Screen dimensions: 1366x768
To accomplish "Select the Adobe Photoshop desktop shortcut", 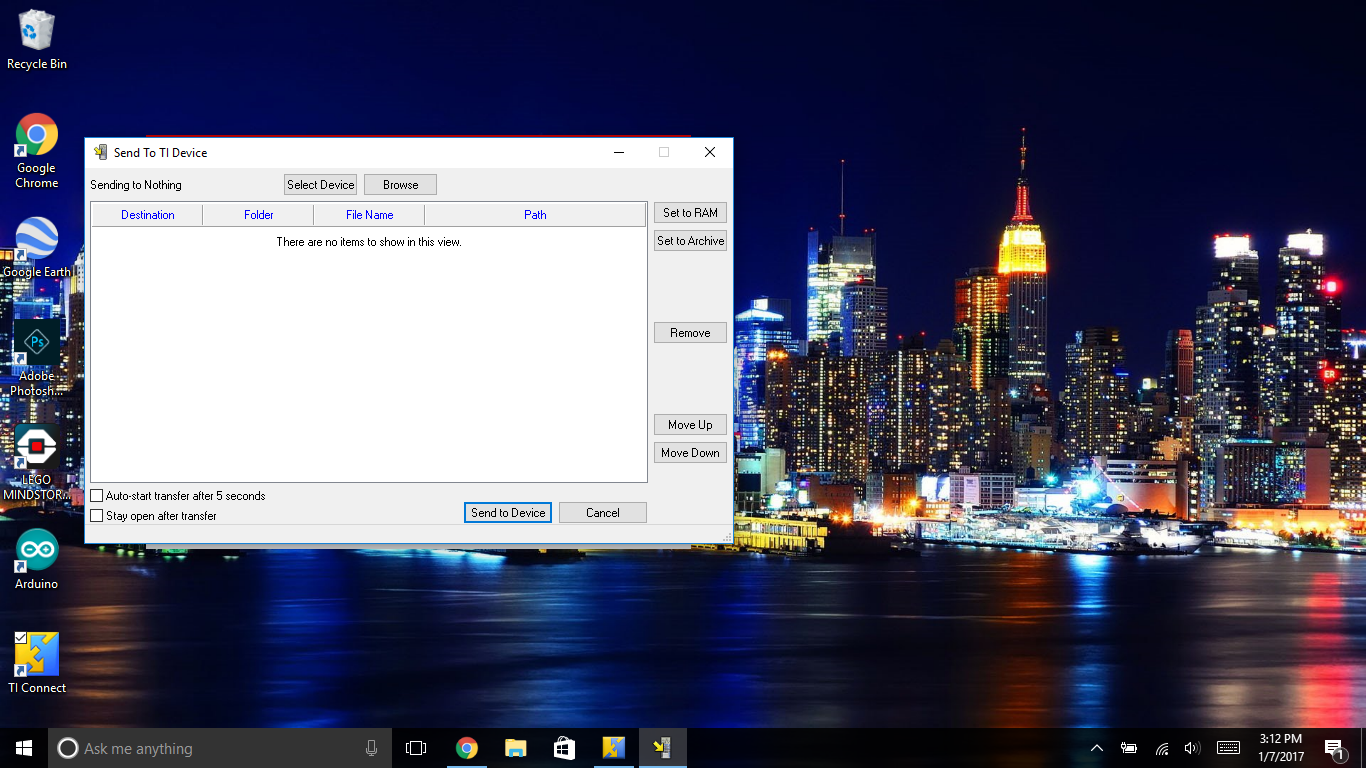I will tap(37, 359).
